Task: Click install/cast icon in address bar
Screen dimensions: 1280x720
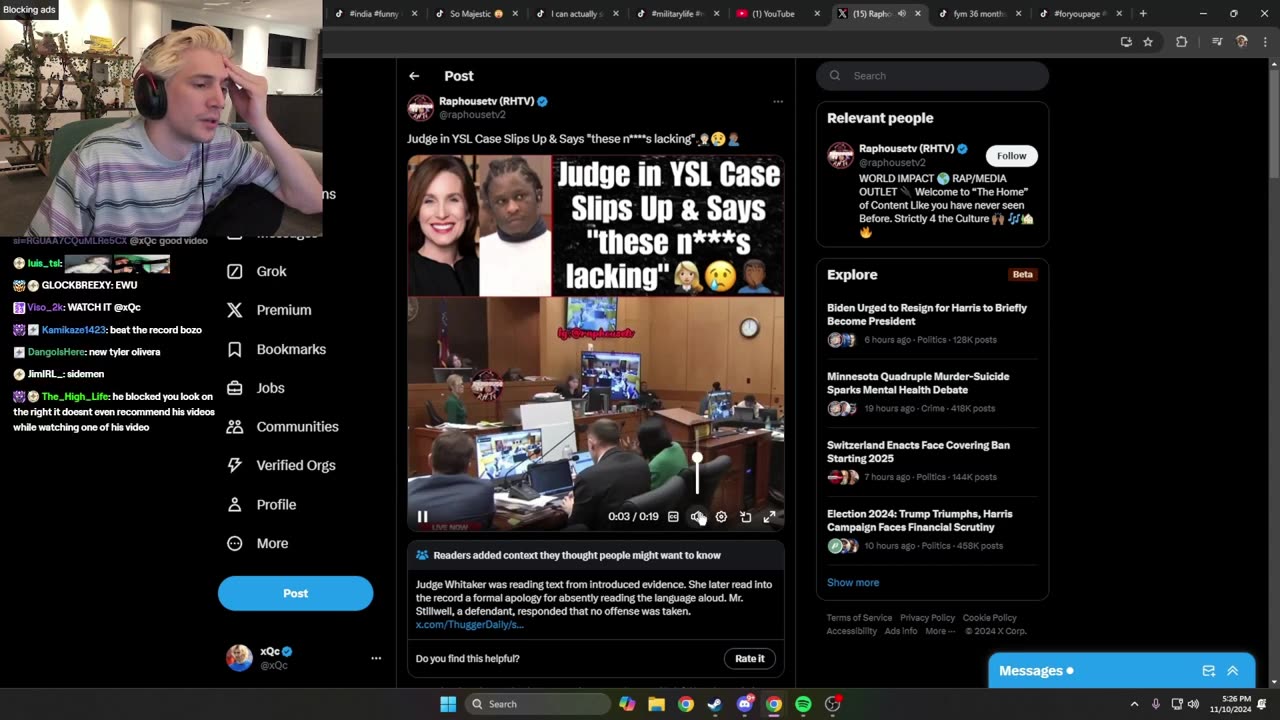Action: (x=1126, y=42)
